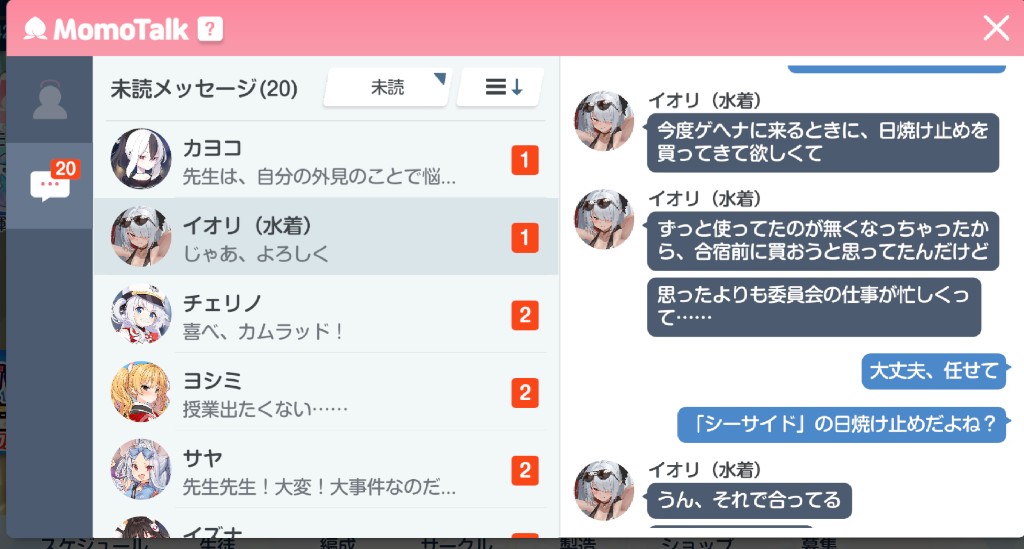Open チェリノ's unread message thread

[327, 314]
